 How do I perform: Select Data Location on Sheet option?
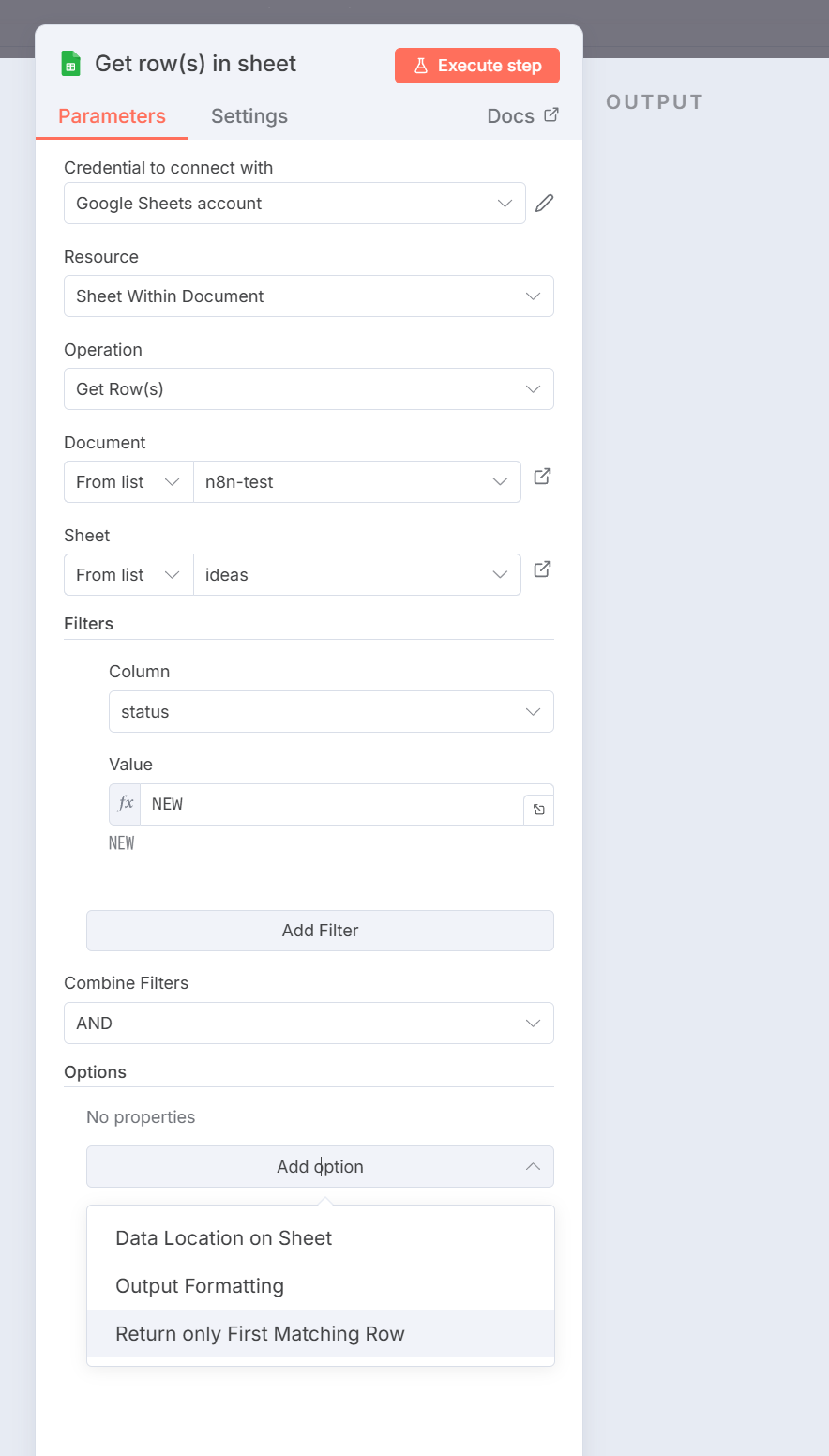(223, 1238)
